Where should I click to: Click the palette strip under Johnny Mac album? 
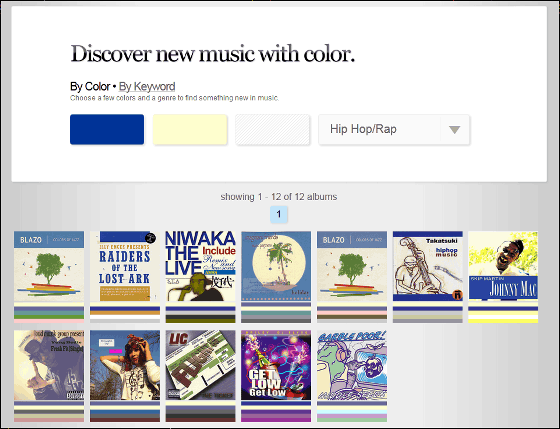click(503, 313)
